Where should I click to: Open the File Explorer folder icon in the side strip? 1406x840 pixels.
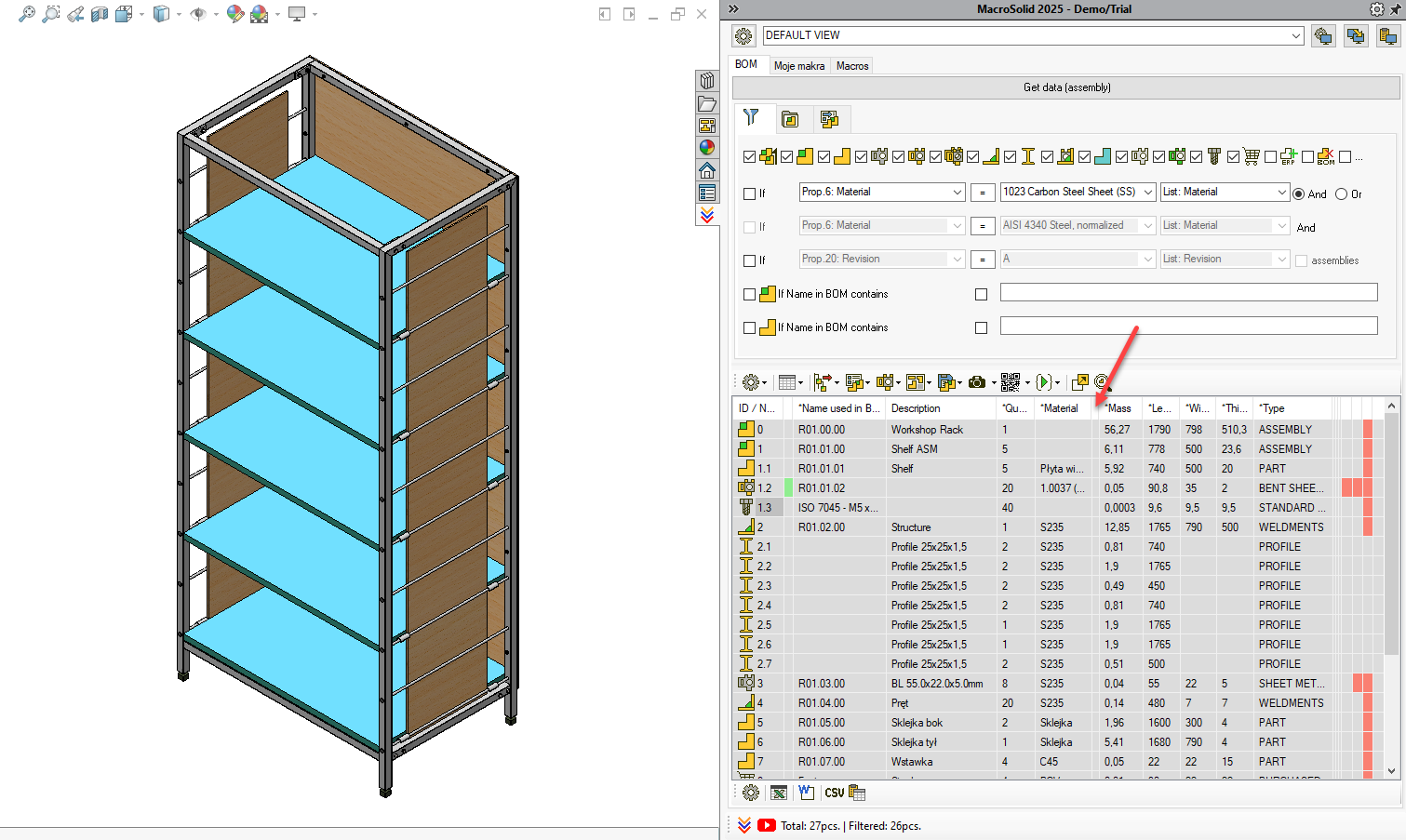coord(707,103)
